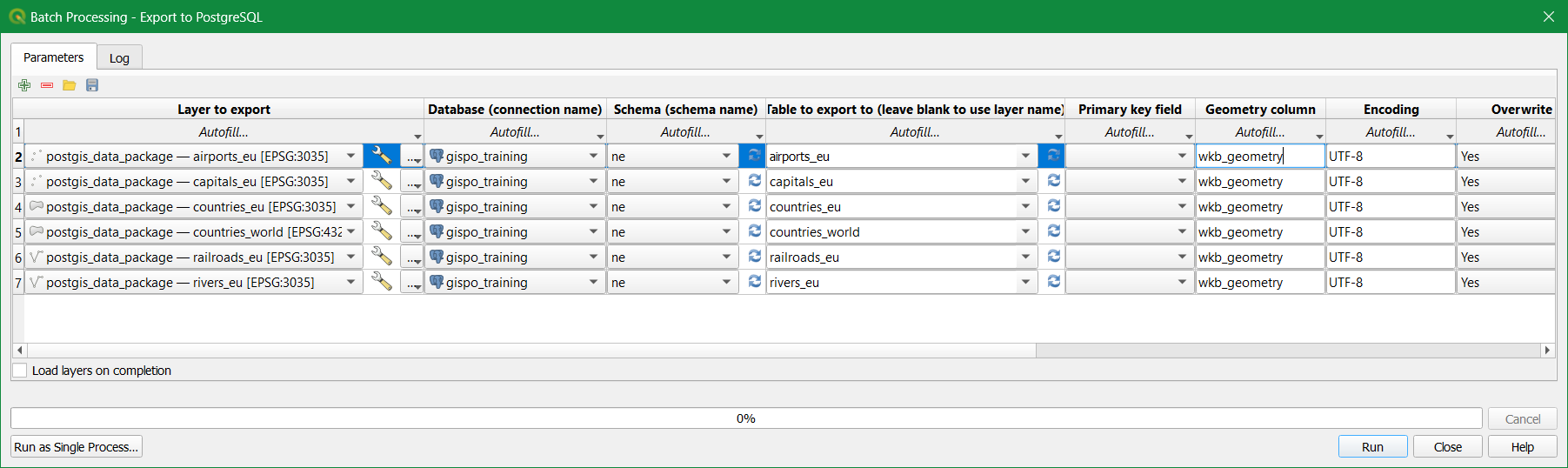Click wrench icon in capitals_eu row
Viewport: 1568px width, 468px height.
pos(381,181)
